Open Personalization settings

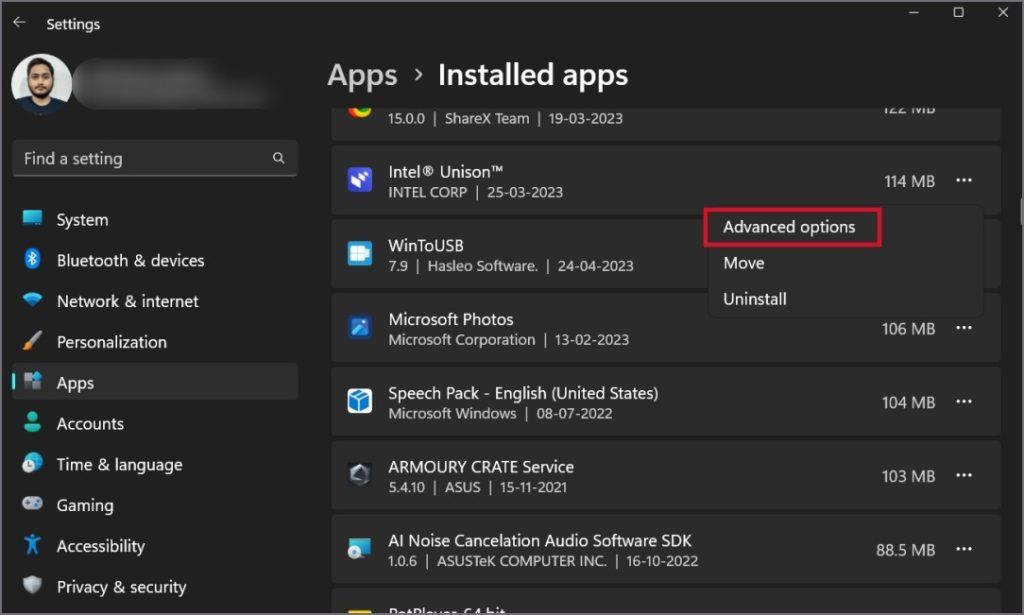(x=155, y=342)
